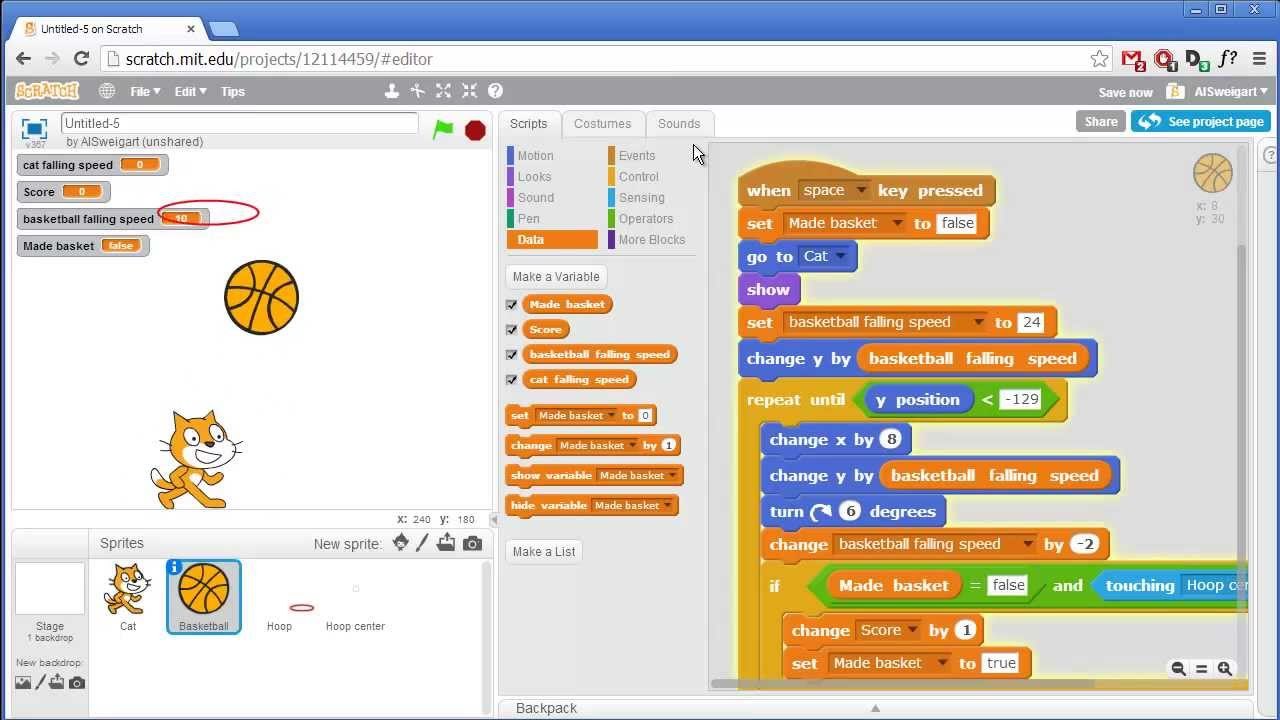This screenshot has width=1280, height=720.
Task: Open the Tips menu item
Action: 233,91
